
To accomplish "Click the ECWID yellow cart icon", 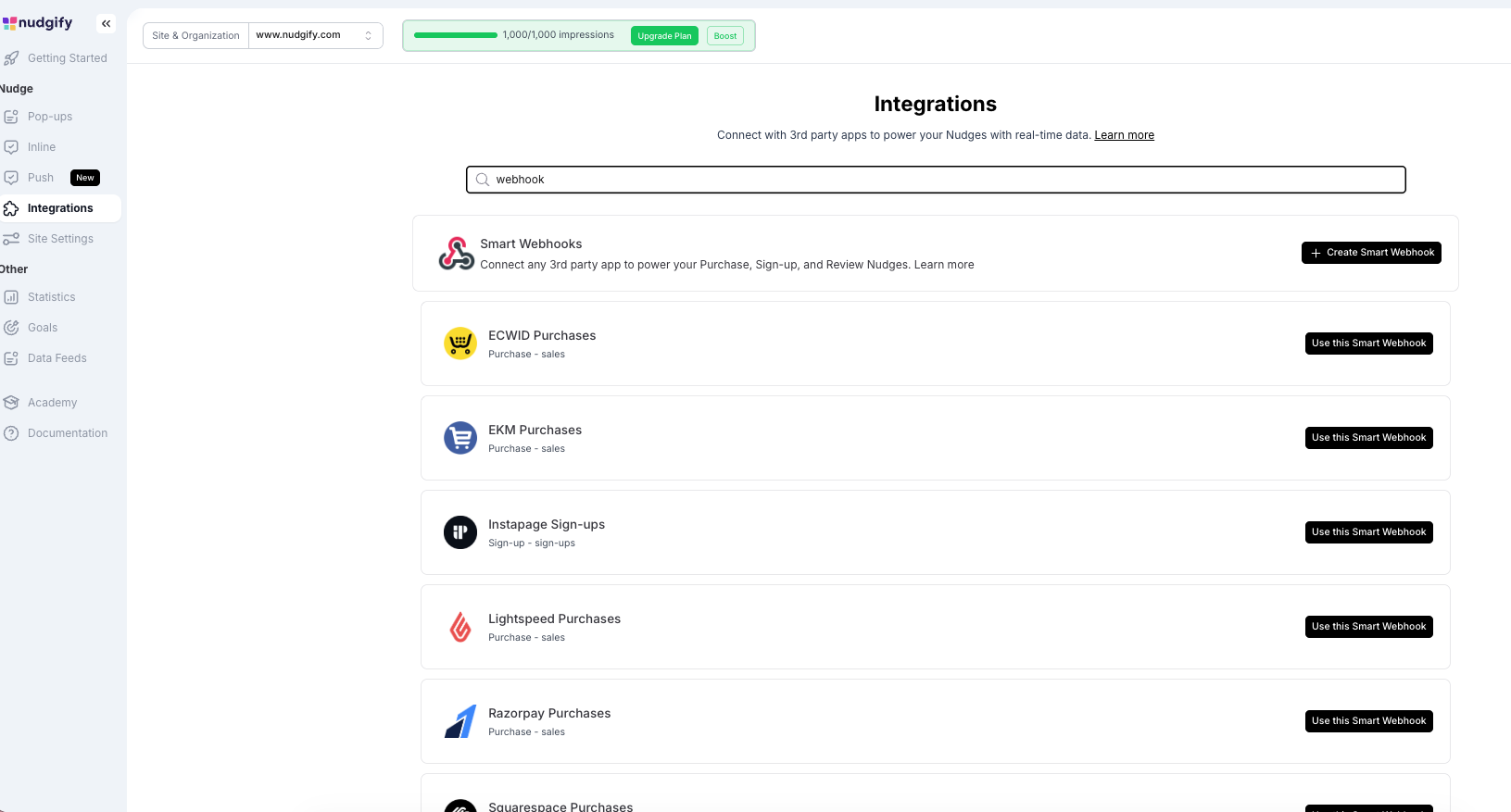I will pos(460,344).
